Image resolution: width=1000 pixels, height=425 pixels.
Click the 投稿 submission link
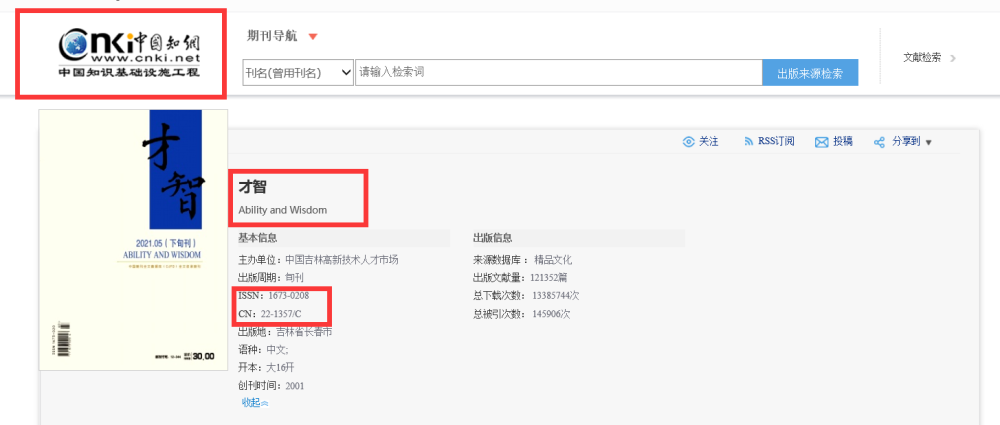point(842,142)
